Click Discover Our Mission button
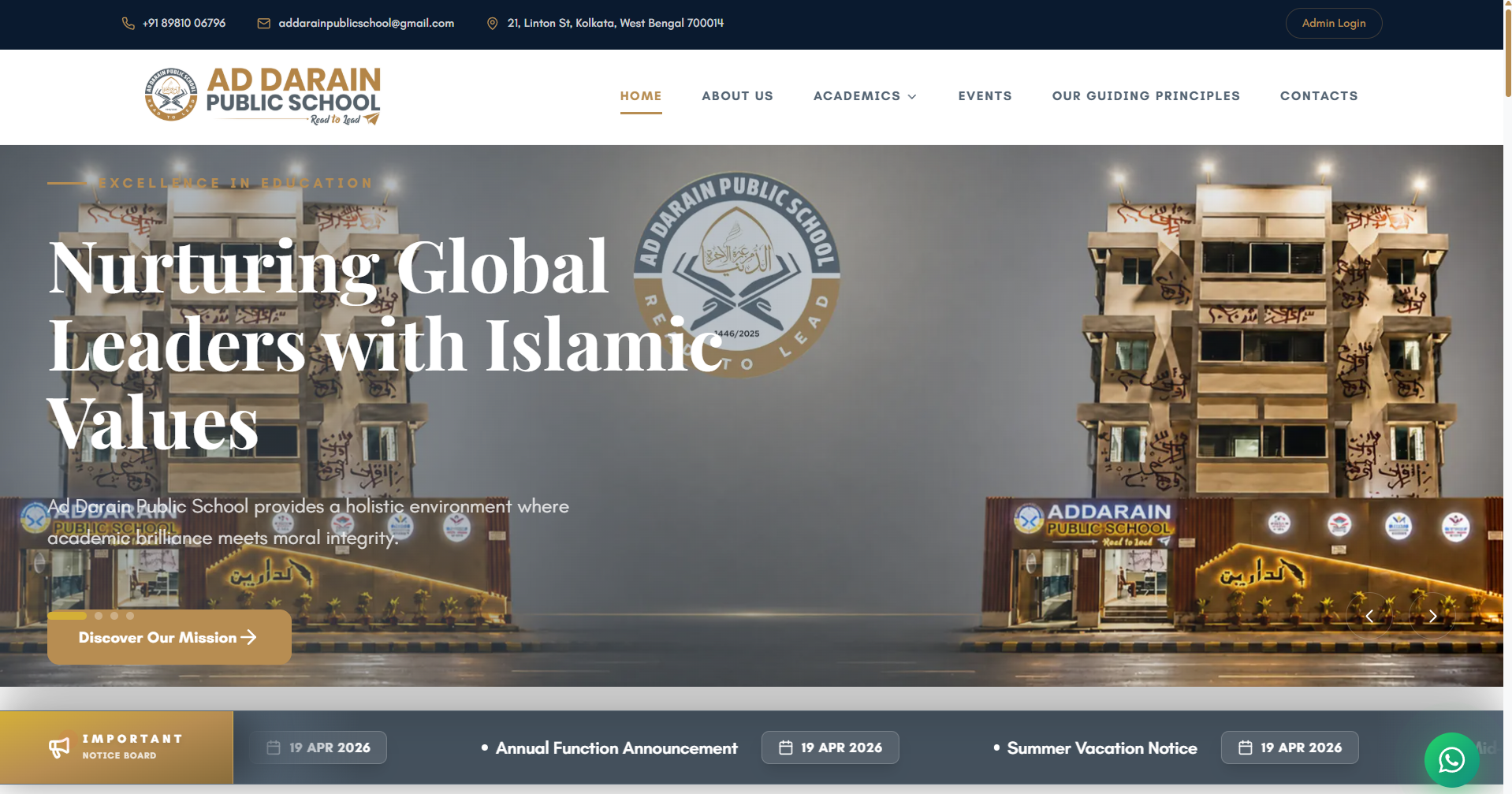This screenshot has height=794, width=1512. point(169,637)
